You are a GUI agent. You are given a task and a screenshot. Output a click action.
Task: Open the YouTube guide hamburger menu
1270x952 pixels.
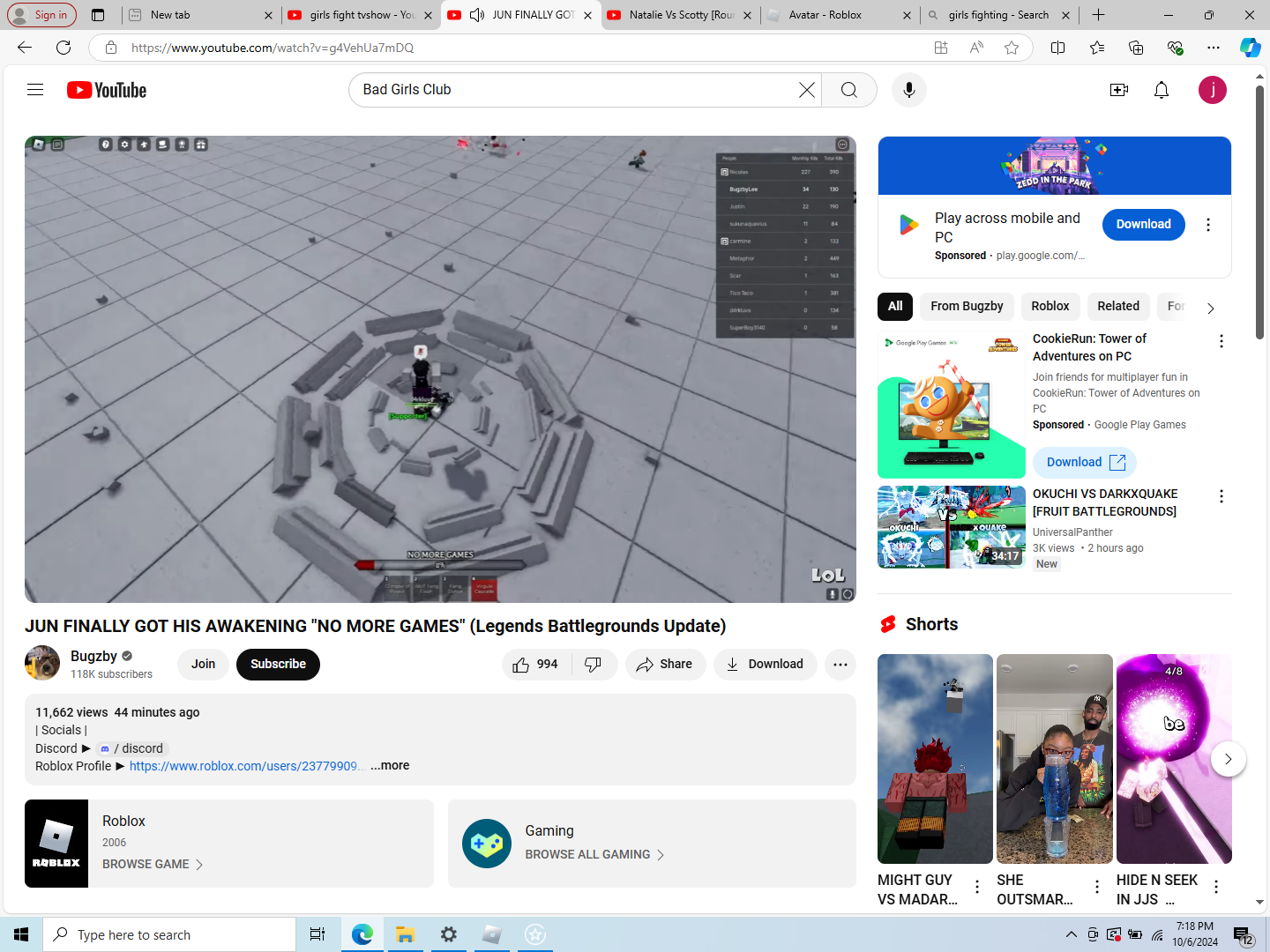click(35, 90)
